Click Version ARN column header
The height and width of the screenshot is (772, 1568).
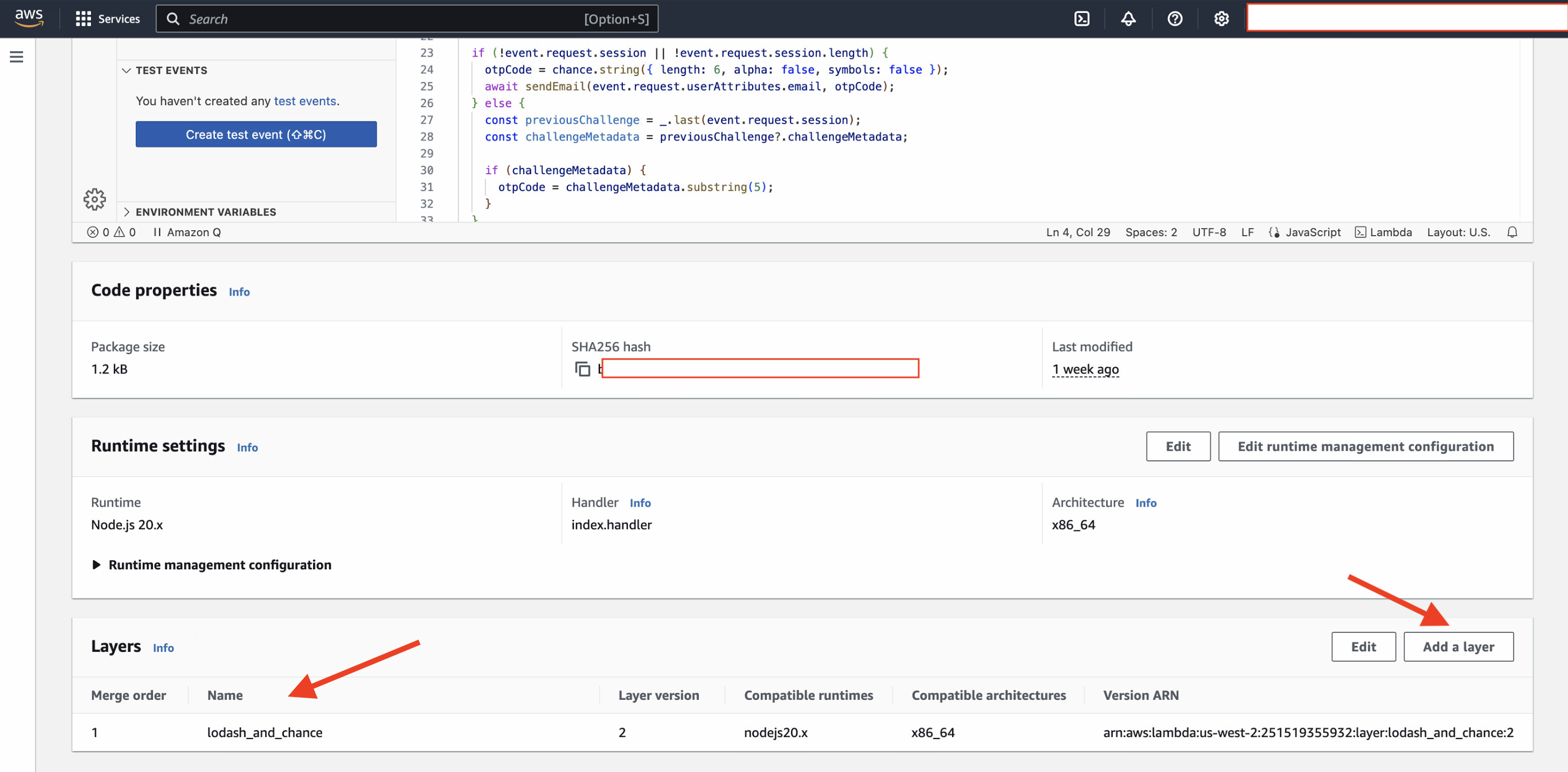tap(1141, 695)
